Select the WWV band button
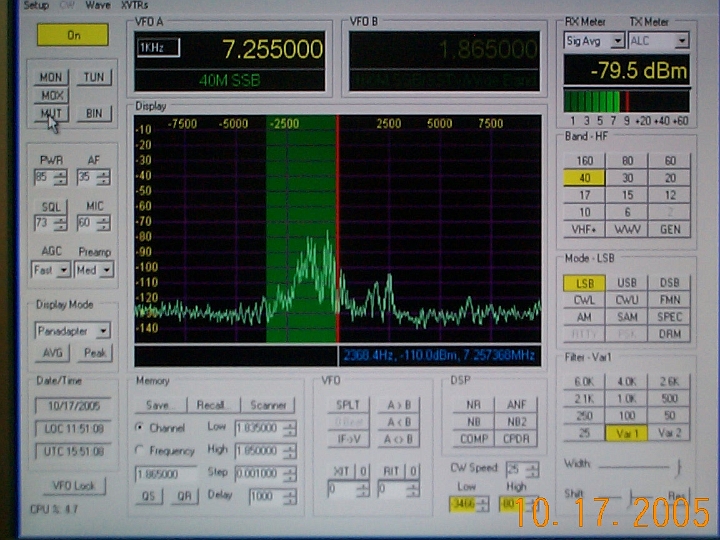 627,229
